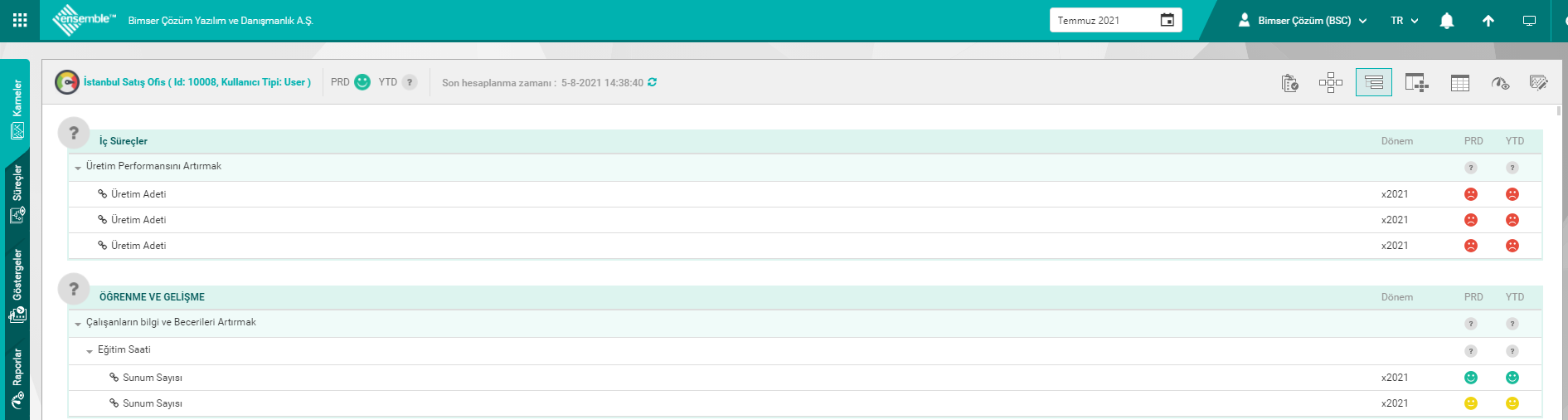Click the upward arrow header icon

coord(1488,21)
